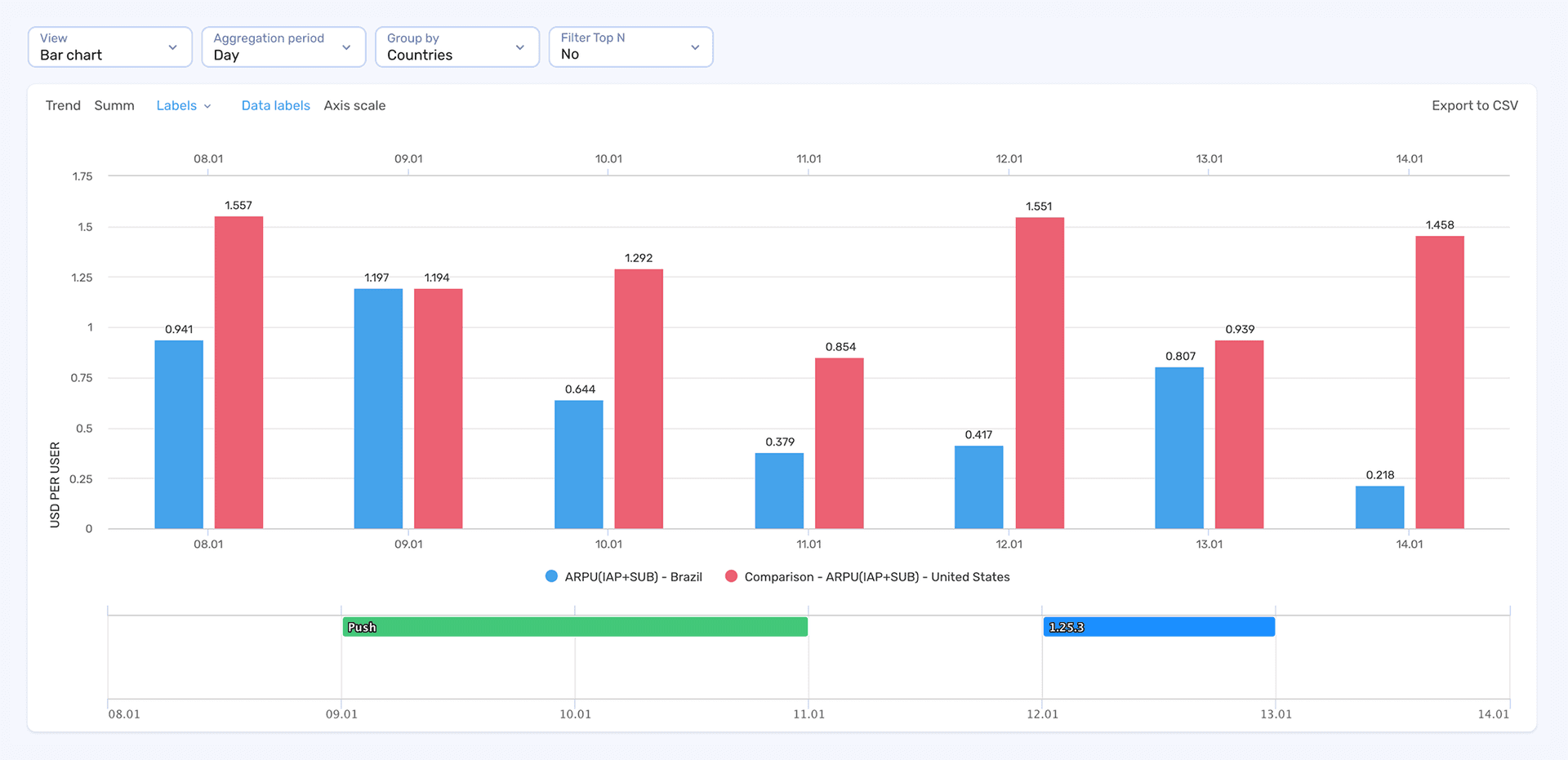Open the Axis scale settings
The image size is (1568, 760).
click(354, 105)
